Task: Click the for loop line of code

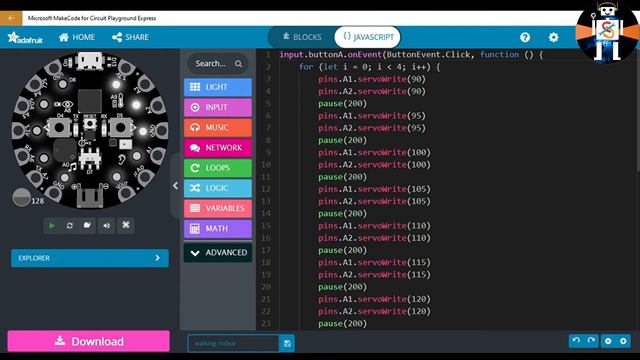Action: (369, 67)
